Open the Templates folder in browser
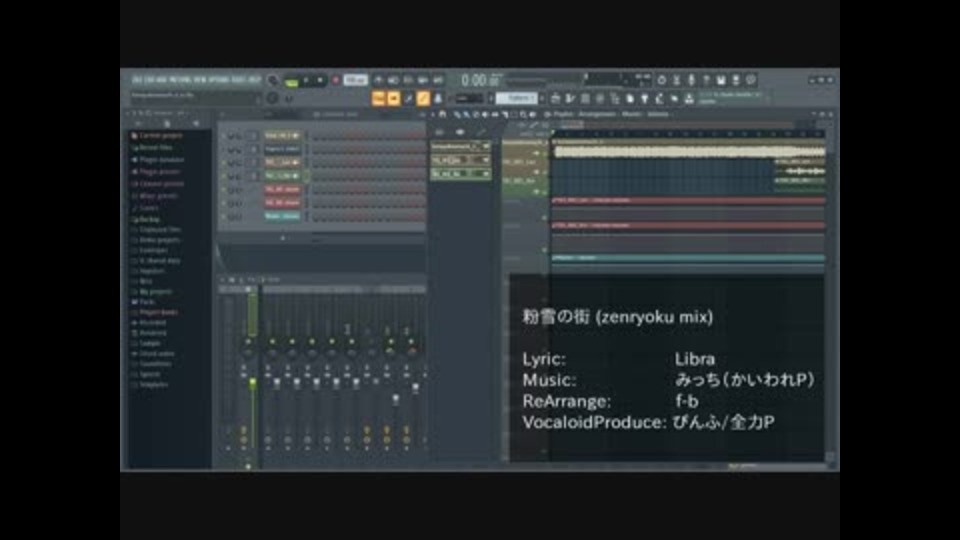Image resolution: width=960 pixels, height=540 pixels. [153, 384]
